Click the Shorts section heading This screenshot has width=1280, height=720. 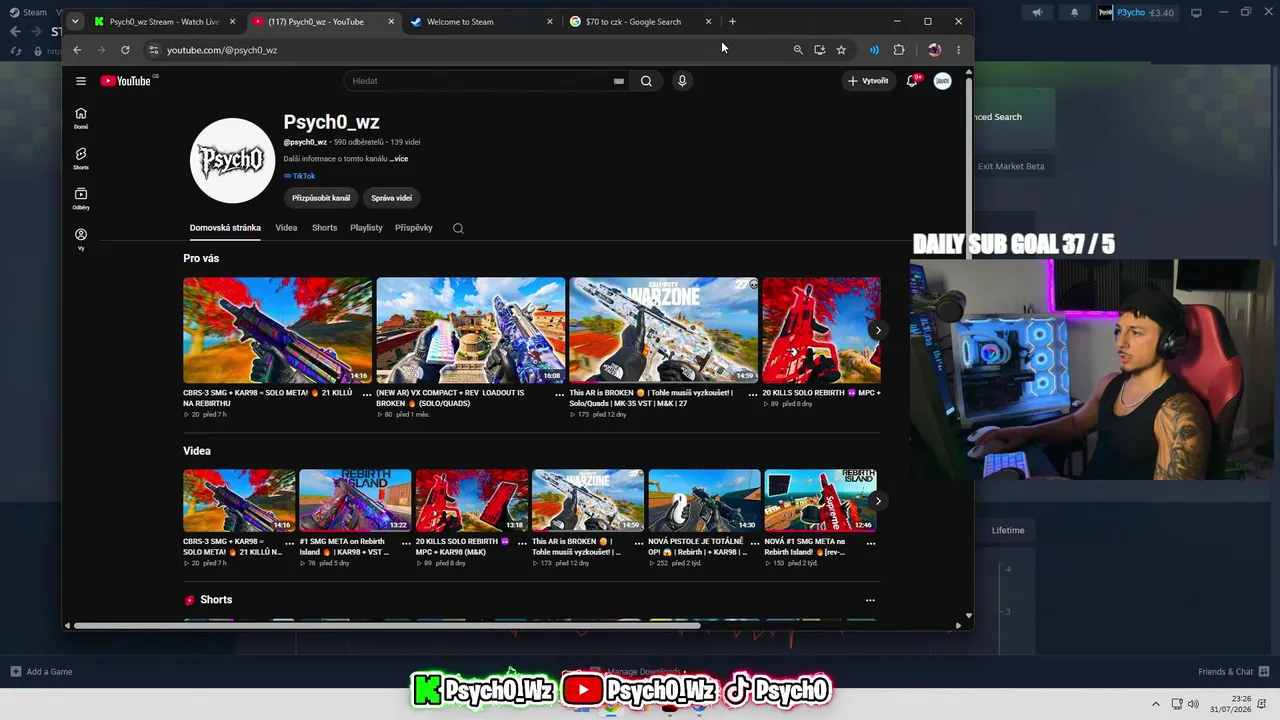[216, 600]
